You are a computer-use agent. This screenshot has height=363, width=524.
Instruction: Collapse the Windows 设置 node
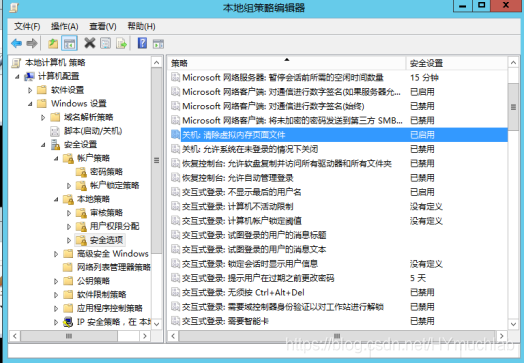tap(30, 104)
